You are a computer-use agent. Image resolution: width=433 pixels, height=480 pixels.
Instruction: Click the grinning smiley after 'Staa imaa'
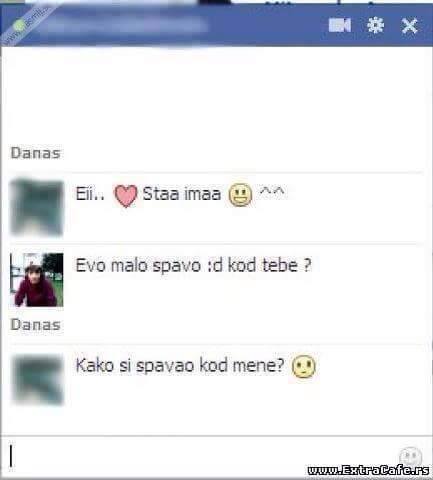(x=240, y=195)
